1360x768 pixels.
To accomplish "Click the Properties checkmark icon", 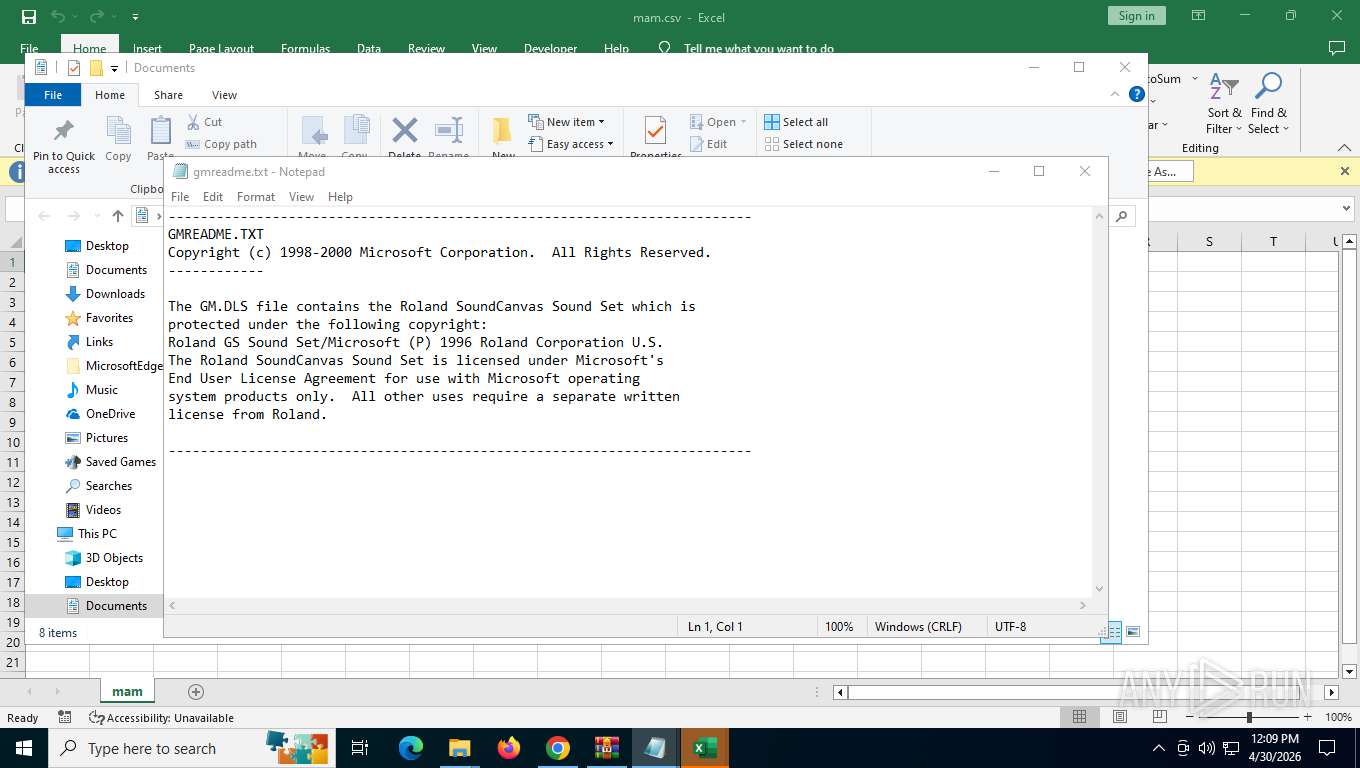I will pos(656,131).
